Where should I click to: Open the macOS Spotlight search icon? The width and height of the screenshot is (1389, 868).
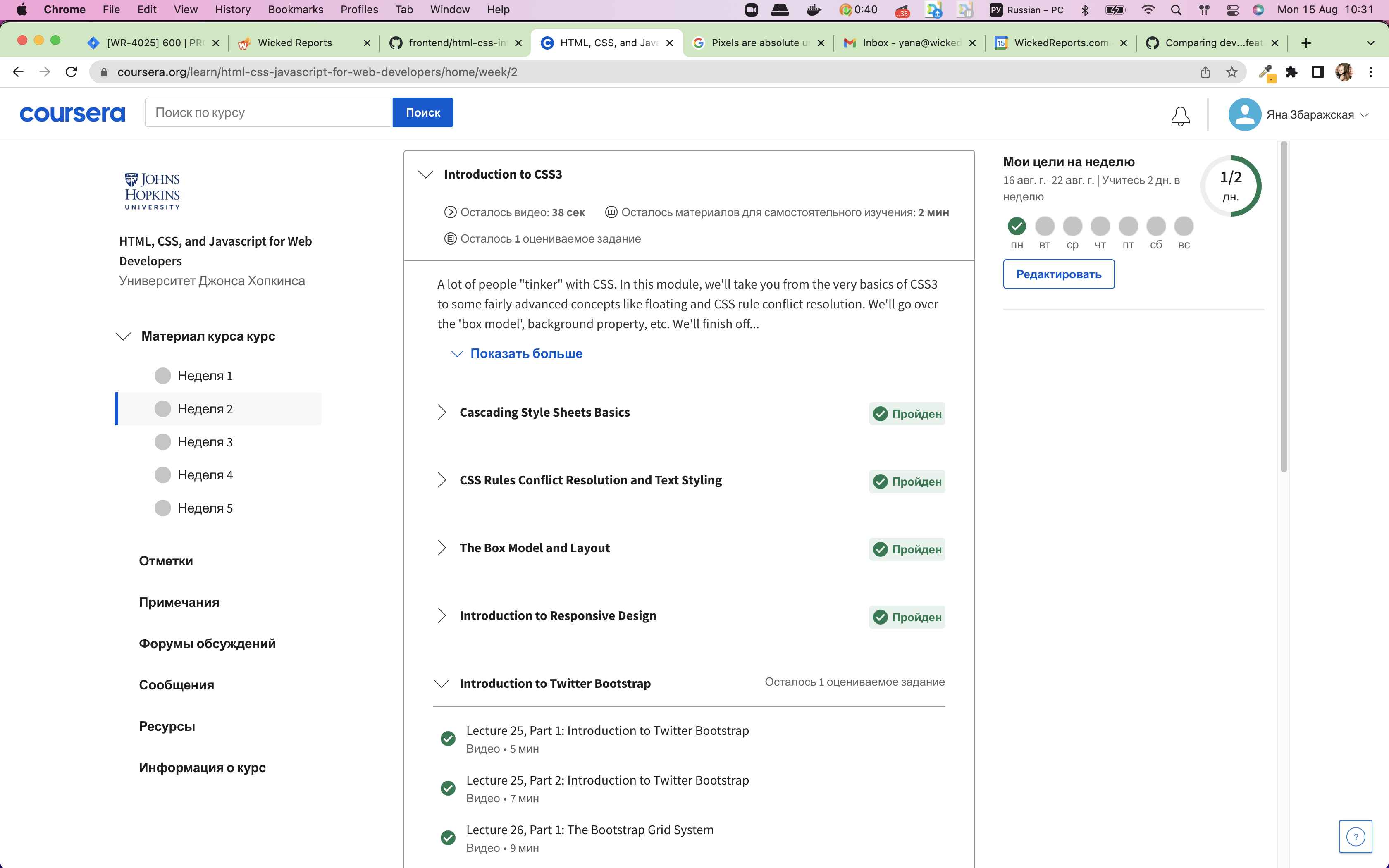[x=1176, y=10]
